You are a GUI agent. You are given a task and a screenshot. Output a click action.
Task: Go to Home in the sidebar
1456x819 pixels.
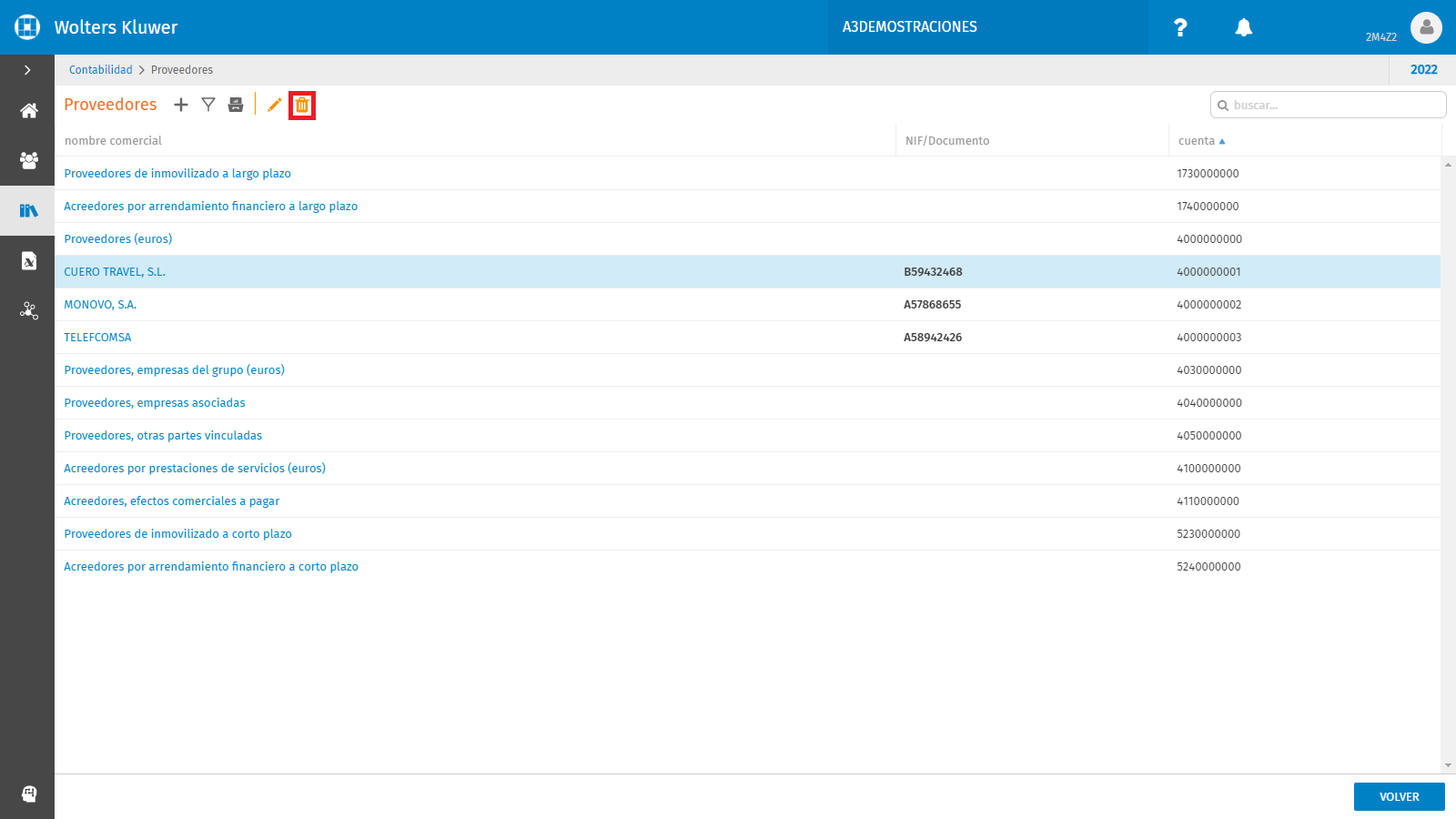29,110
